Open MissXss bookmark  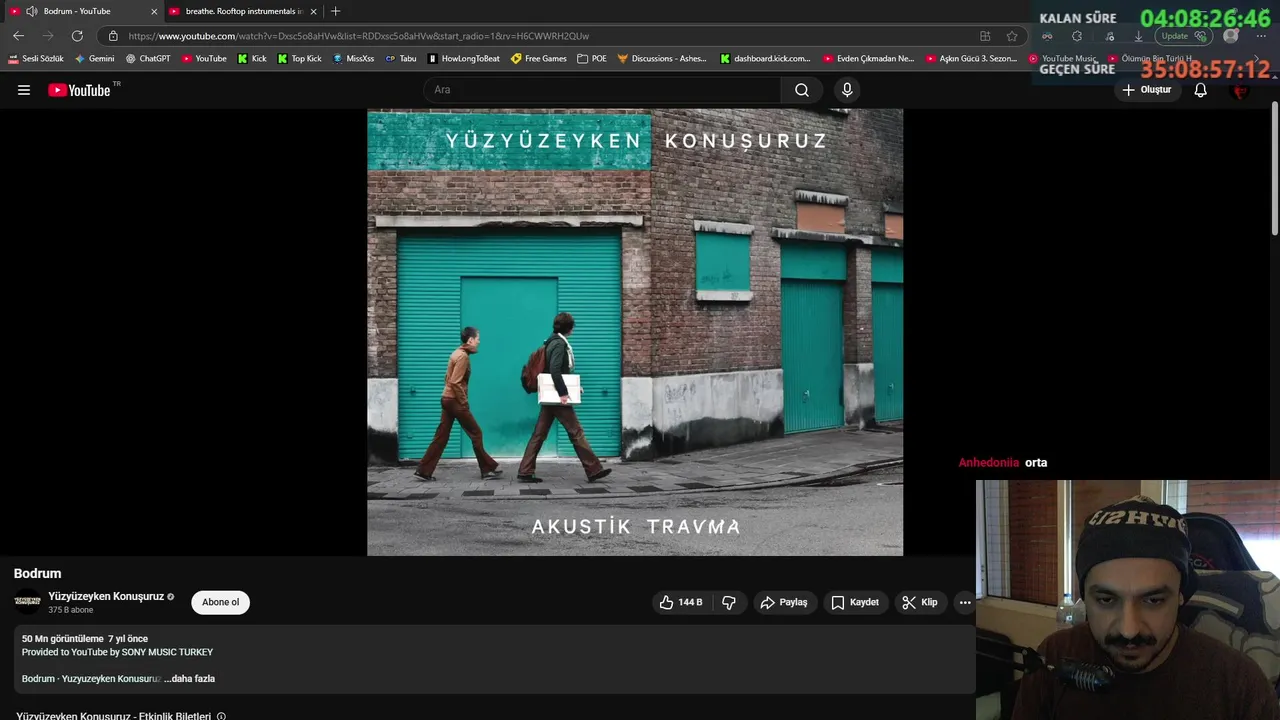[x=354, y=59]
